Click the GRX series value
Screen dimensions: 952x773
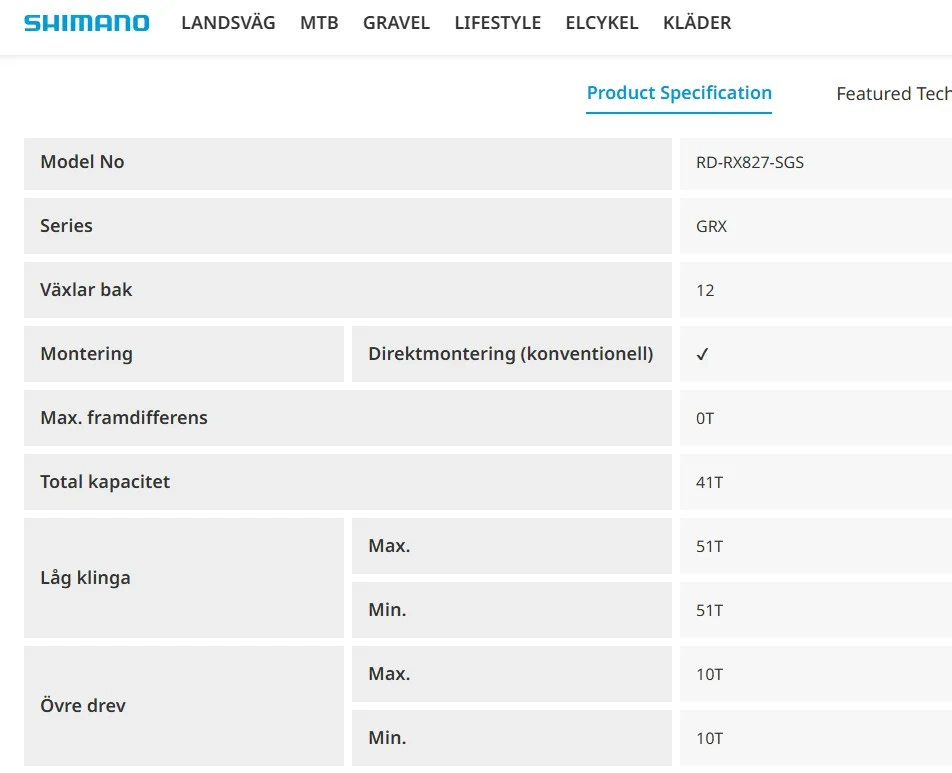click(711, 226)
